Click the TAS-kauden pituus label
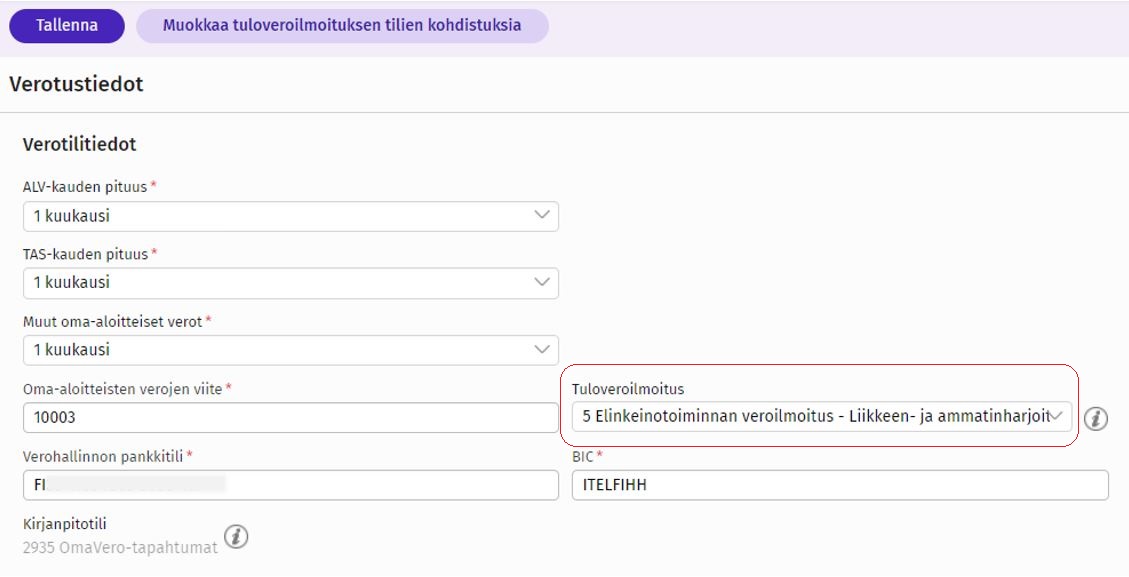The image size is (1129, 577). coord(85,254)
